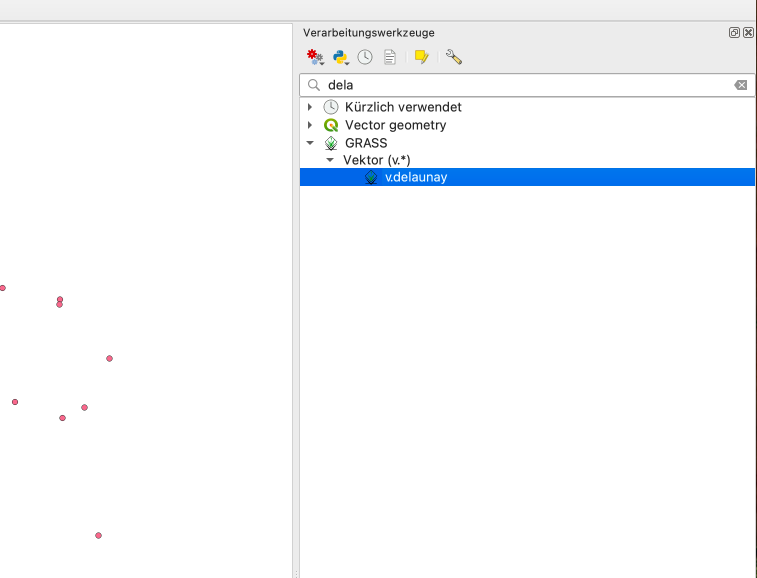Toggle edit features in-place icon

(x=421, y=57)
